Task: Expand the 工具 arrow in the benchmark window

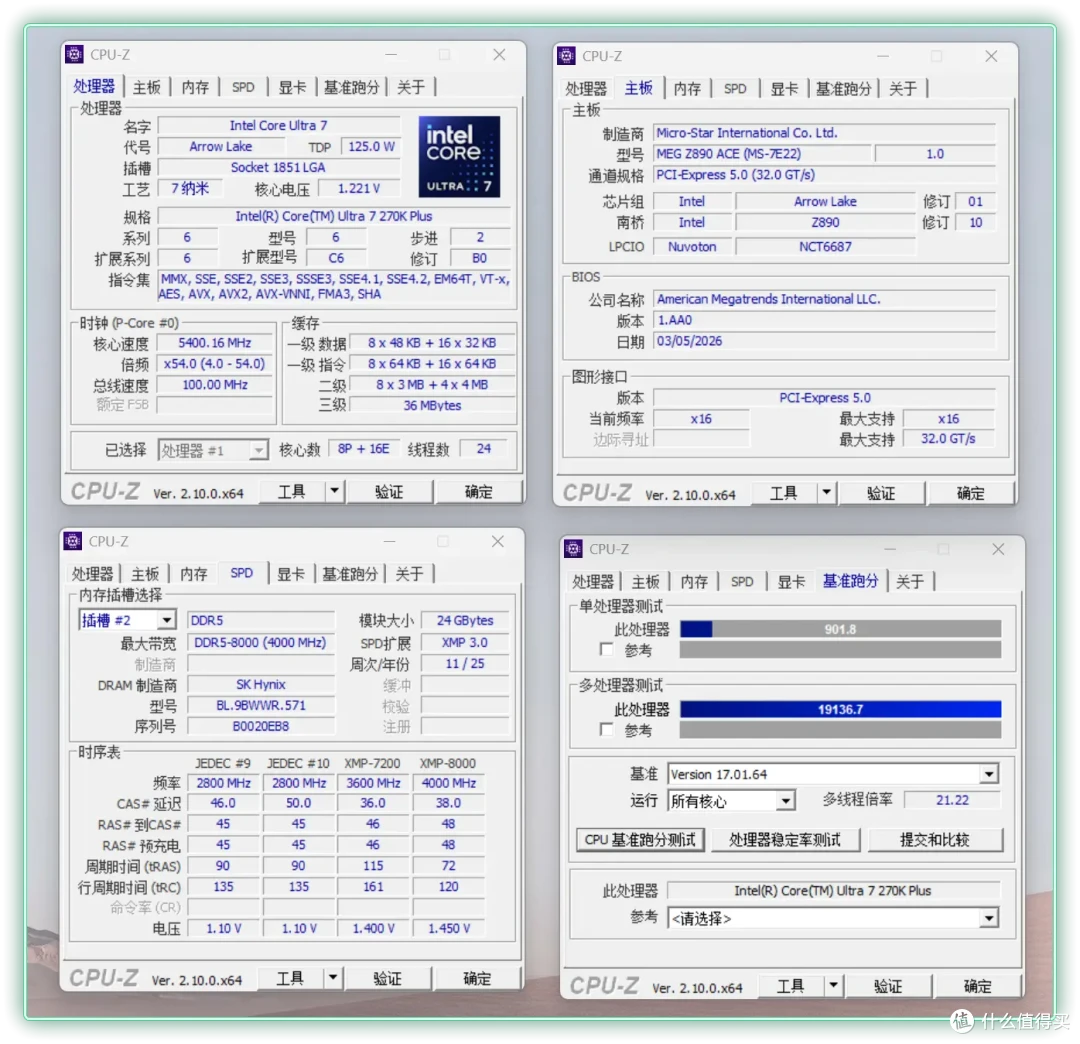Action: (833, 985)
